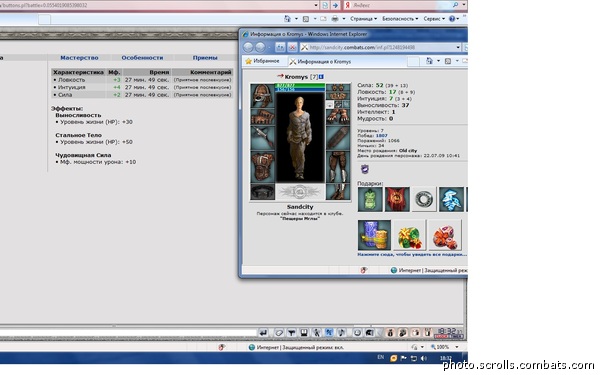Click the floppy disk save icon

(304, 333)
